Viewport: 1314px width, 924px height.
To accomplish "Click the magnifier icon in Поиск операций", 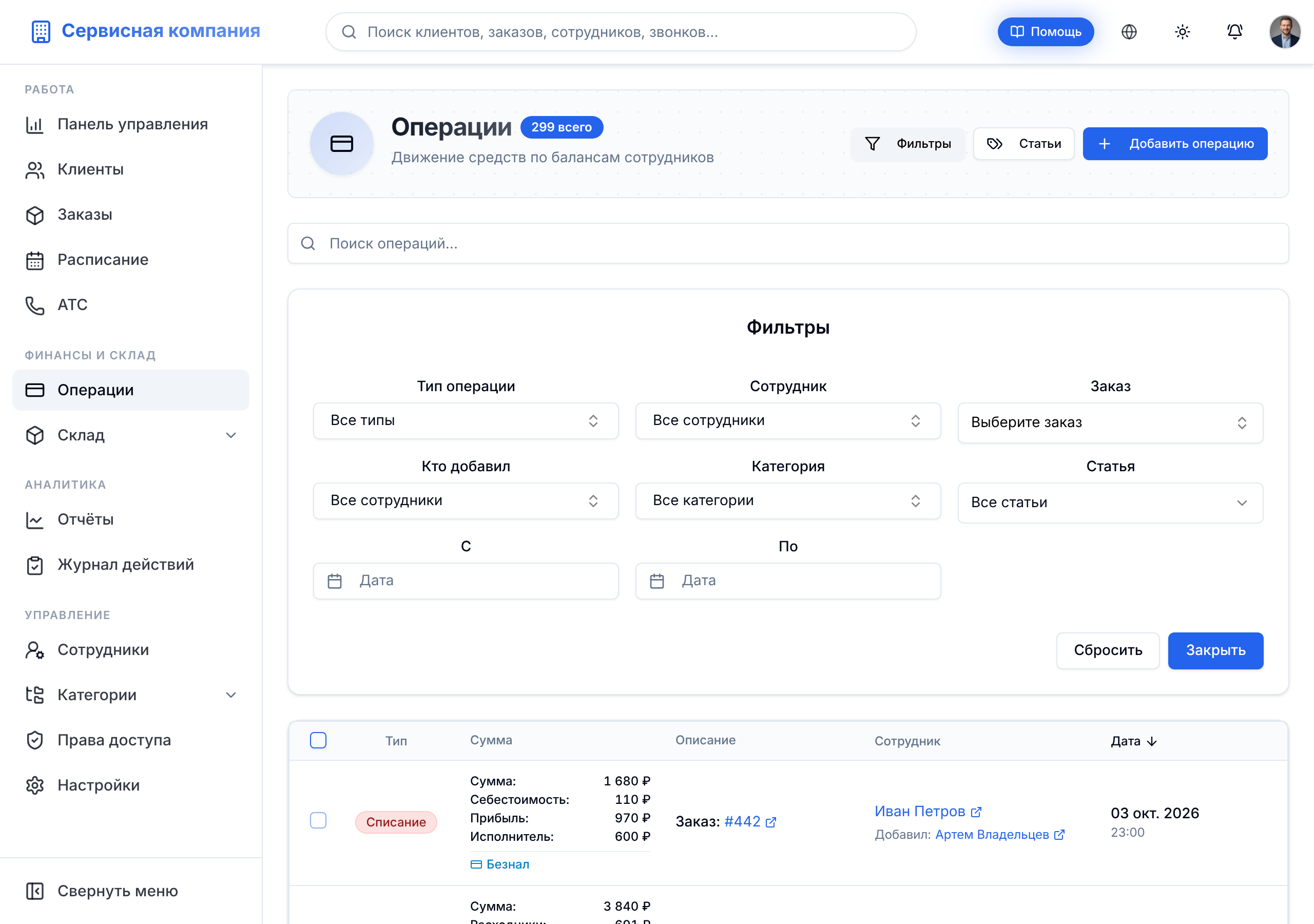I will click(308, 243).
